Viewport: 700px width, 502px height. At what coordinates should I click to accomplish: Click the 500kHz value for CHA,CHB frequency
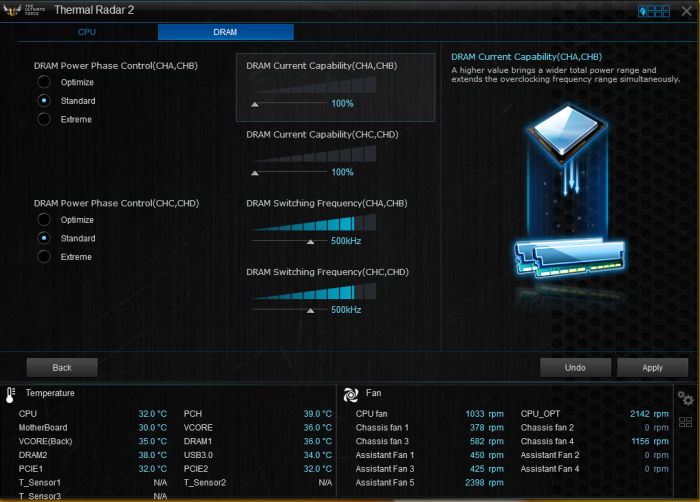click(346, 241)
